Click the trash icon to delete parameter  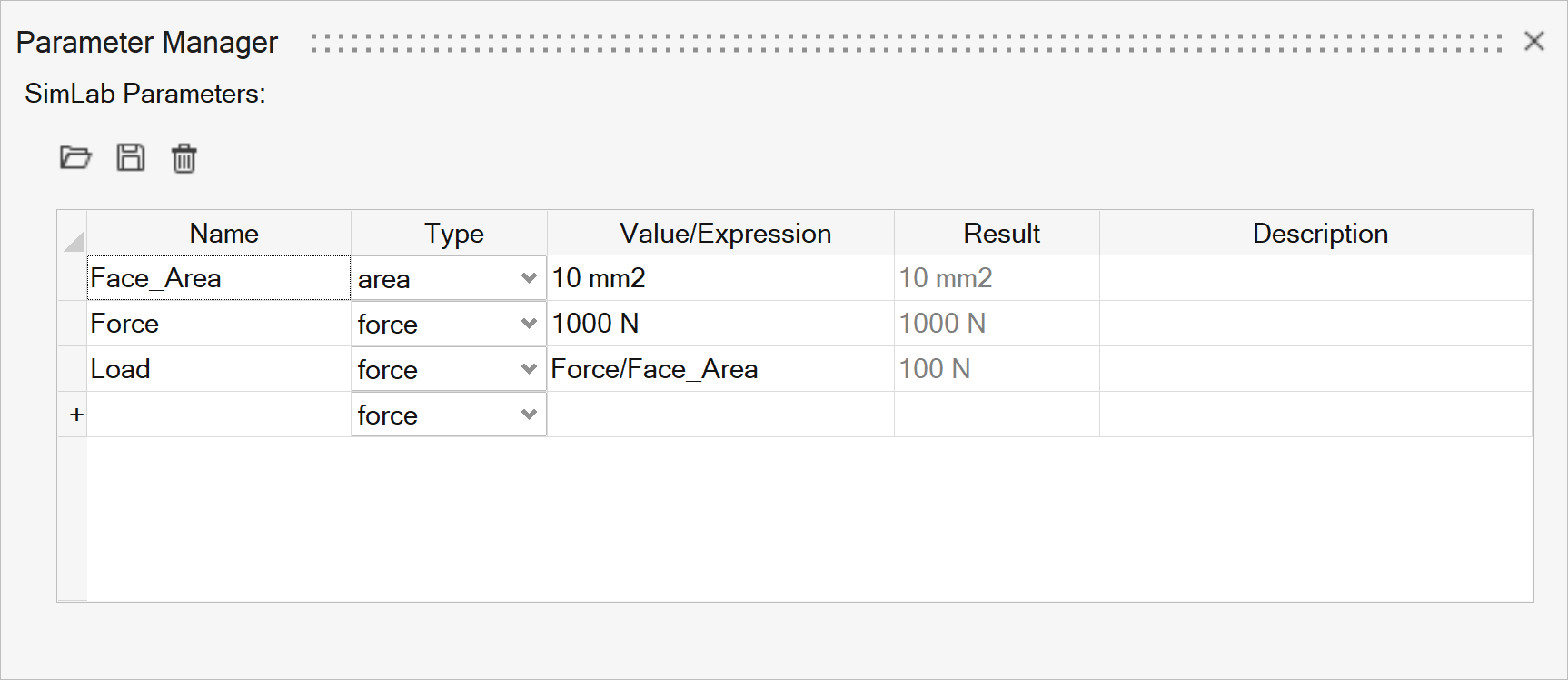point(184,158)
